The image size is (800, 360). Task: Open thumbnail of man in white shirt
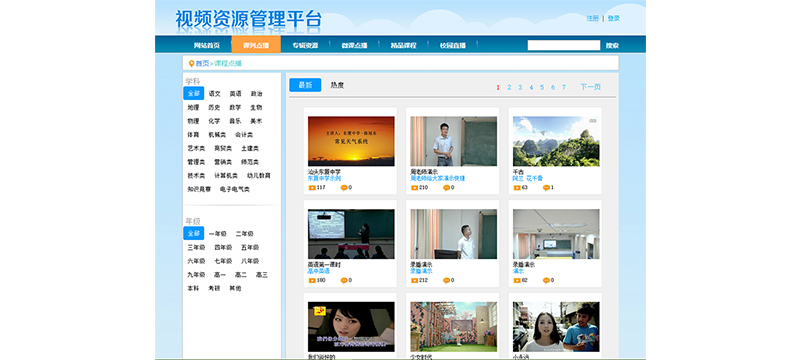(454, 234)
